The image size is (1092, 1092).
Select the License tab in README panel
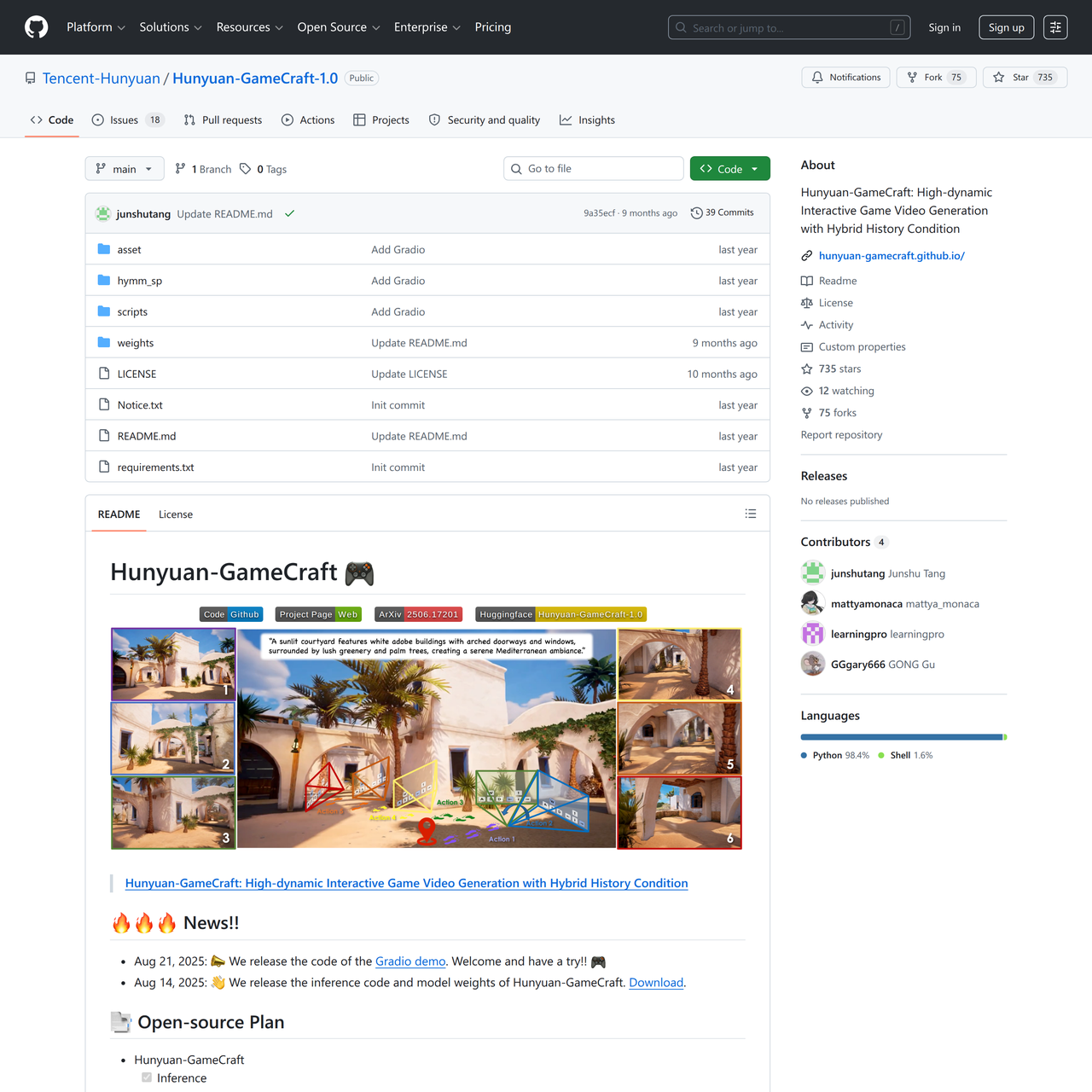point(176,514)
